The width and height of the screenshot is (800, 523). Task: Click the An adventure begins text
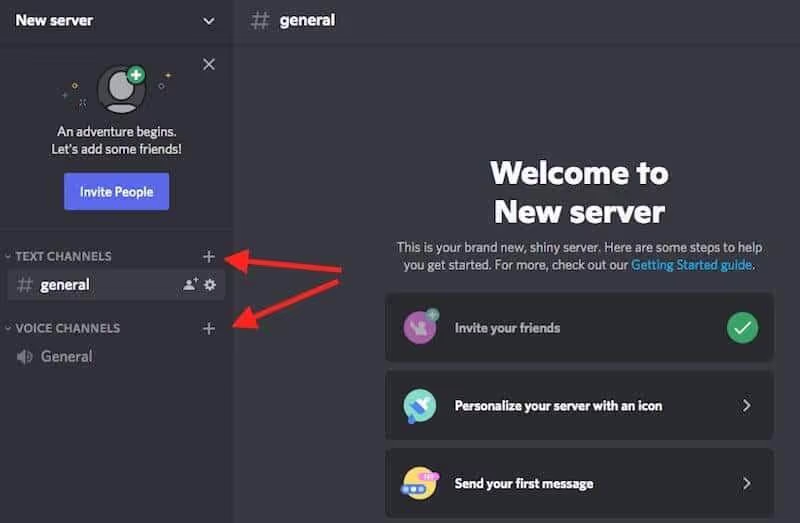pyautogui.click(x=116, y=132)
